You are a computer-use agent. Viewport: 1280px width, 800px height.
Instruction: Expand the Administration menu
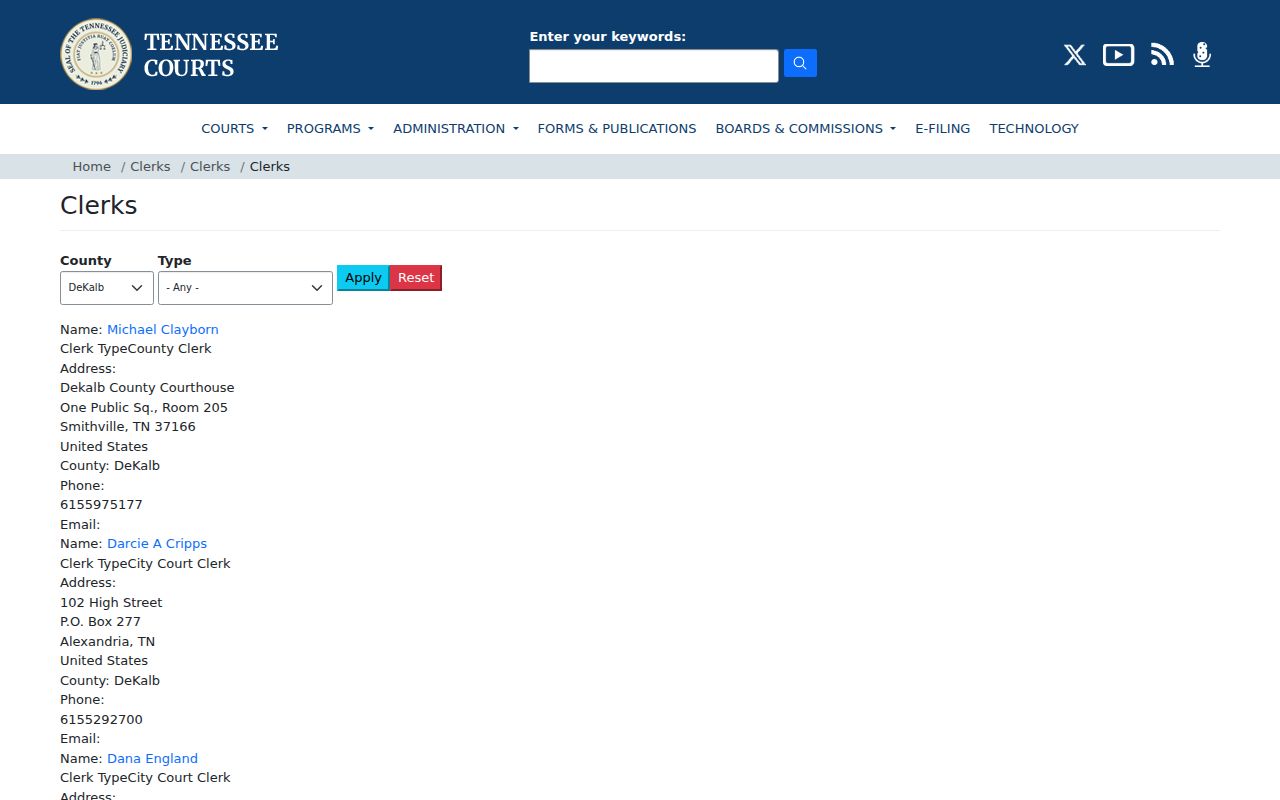pos(456,128)
